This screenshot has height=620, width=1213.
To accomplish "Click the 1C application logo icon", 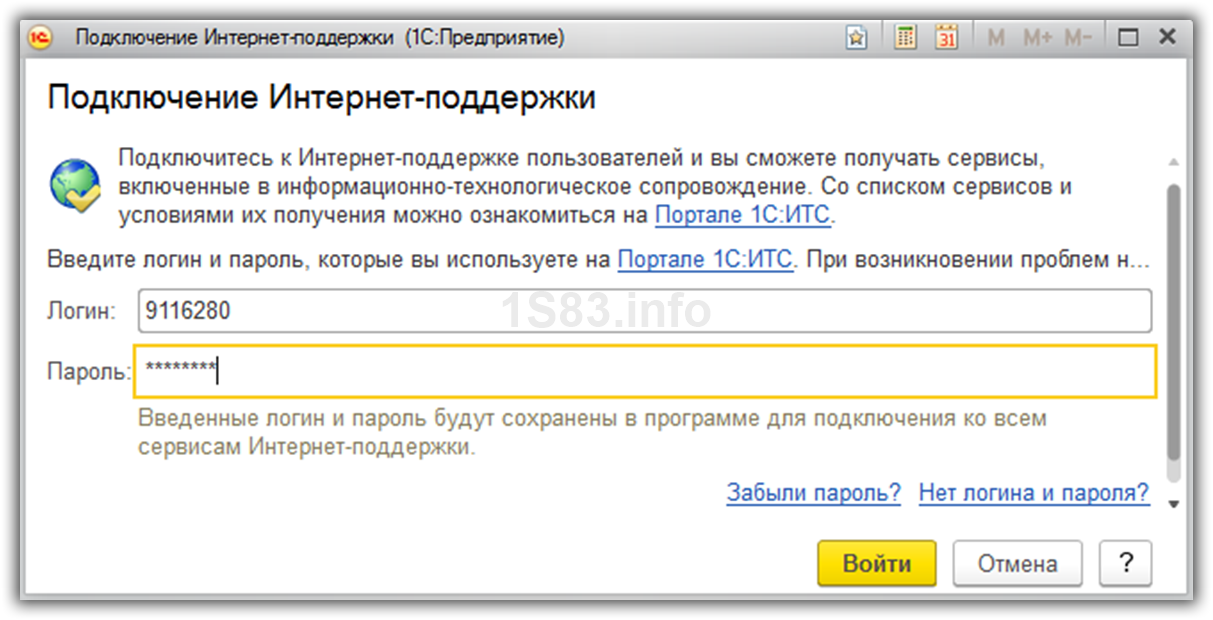I will 40,38.
